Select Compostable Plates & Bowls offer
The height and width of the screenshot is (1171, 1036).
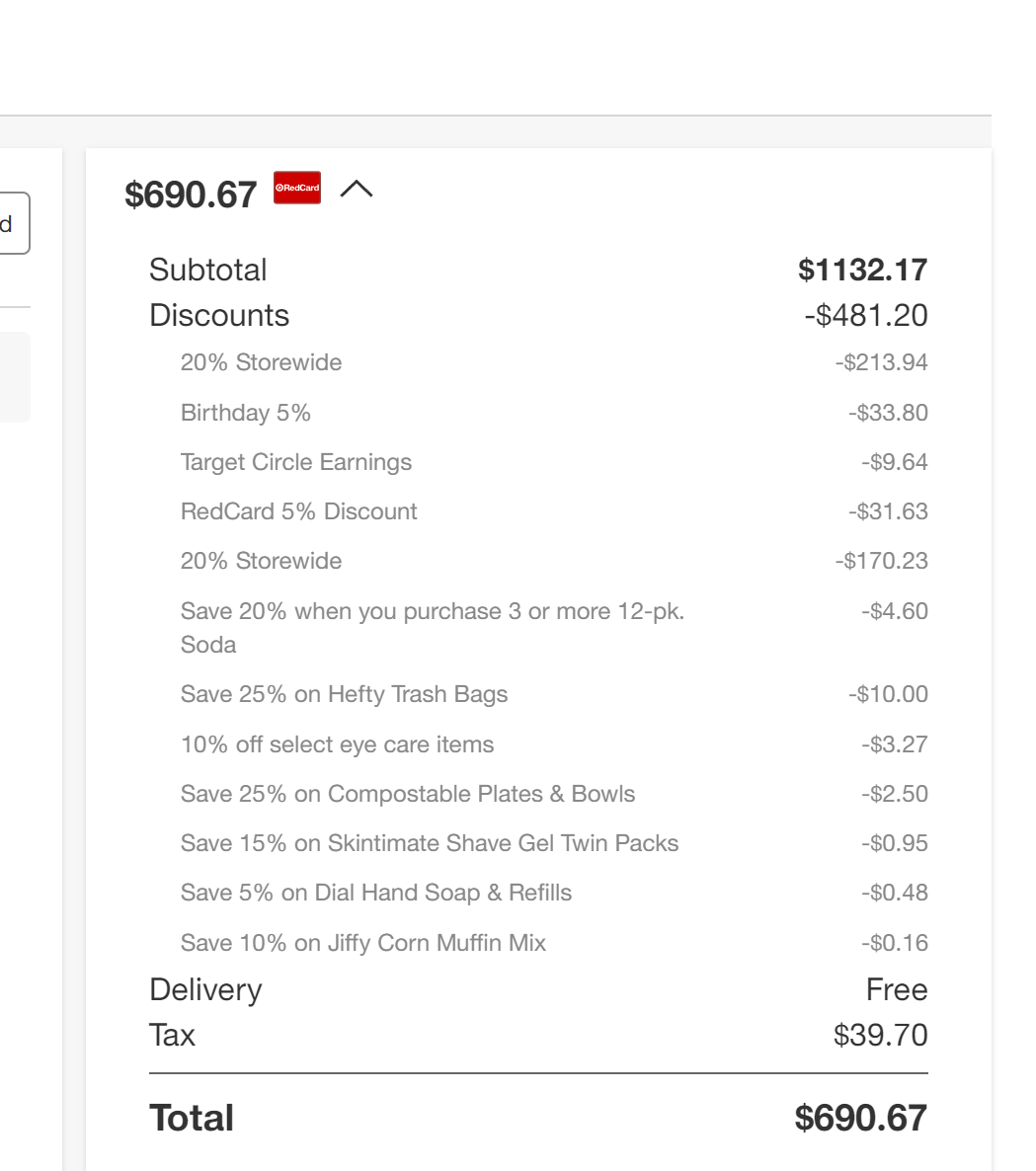pos(553,793)
